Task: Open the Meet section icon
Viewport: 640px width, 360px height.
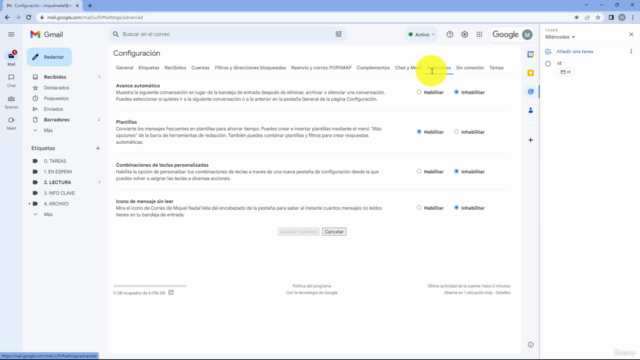Action: tap(11, 123)
